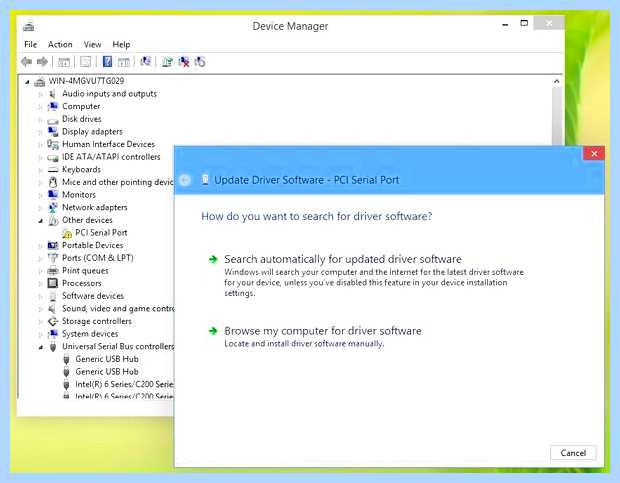
Task: Close the Update Driver Software dialog
Action: [594, 153]
